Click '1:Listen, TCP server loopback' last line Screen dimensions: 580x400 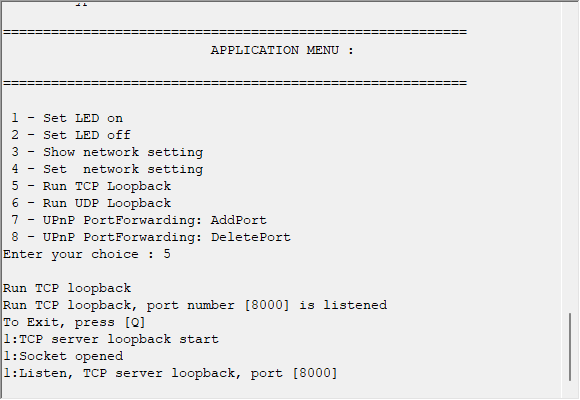click(x=171, y=373)
